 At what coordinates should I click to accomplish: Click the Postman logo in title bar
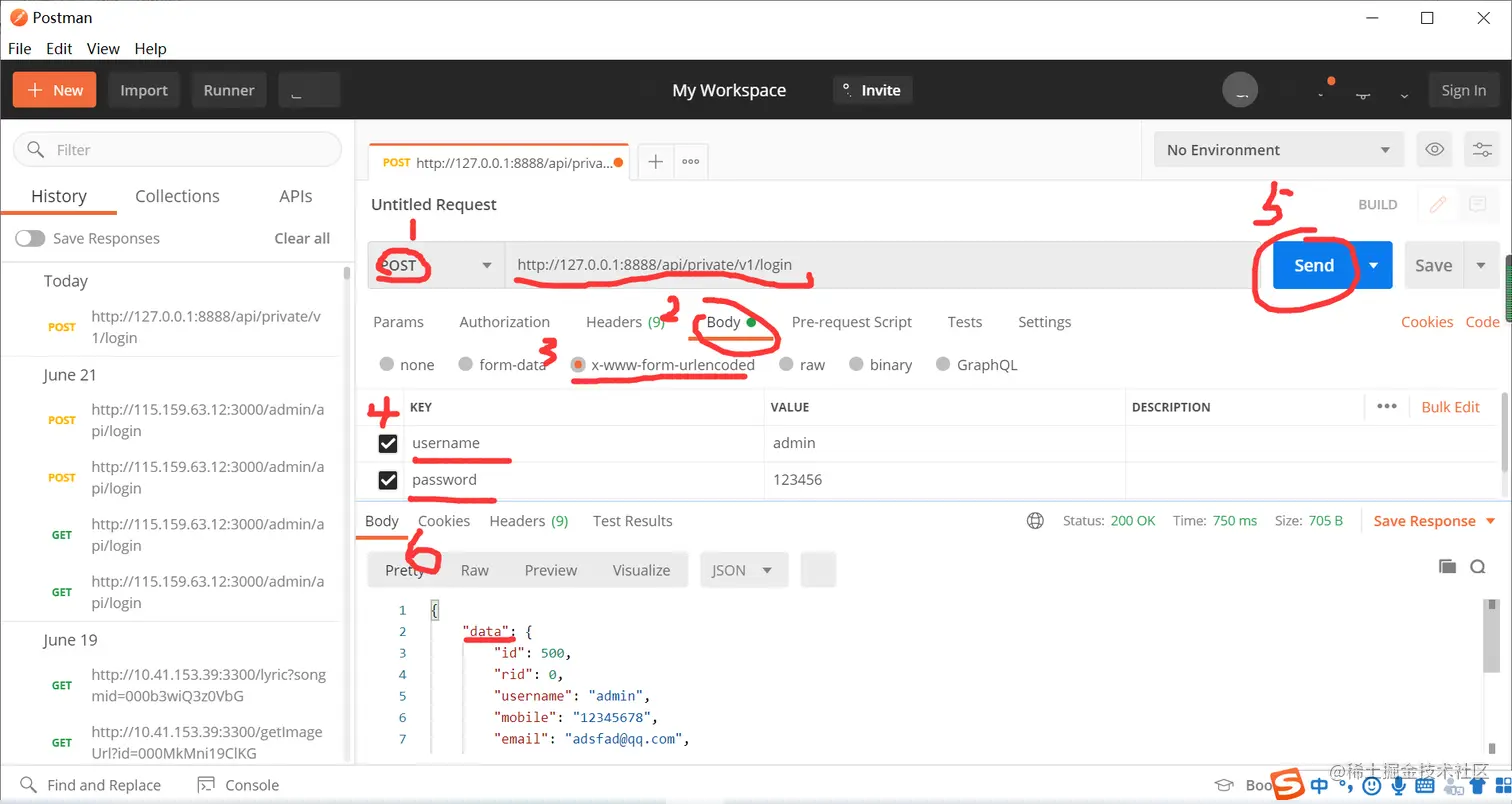(18, 18)
